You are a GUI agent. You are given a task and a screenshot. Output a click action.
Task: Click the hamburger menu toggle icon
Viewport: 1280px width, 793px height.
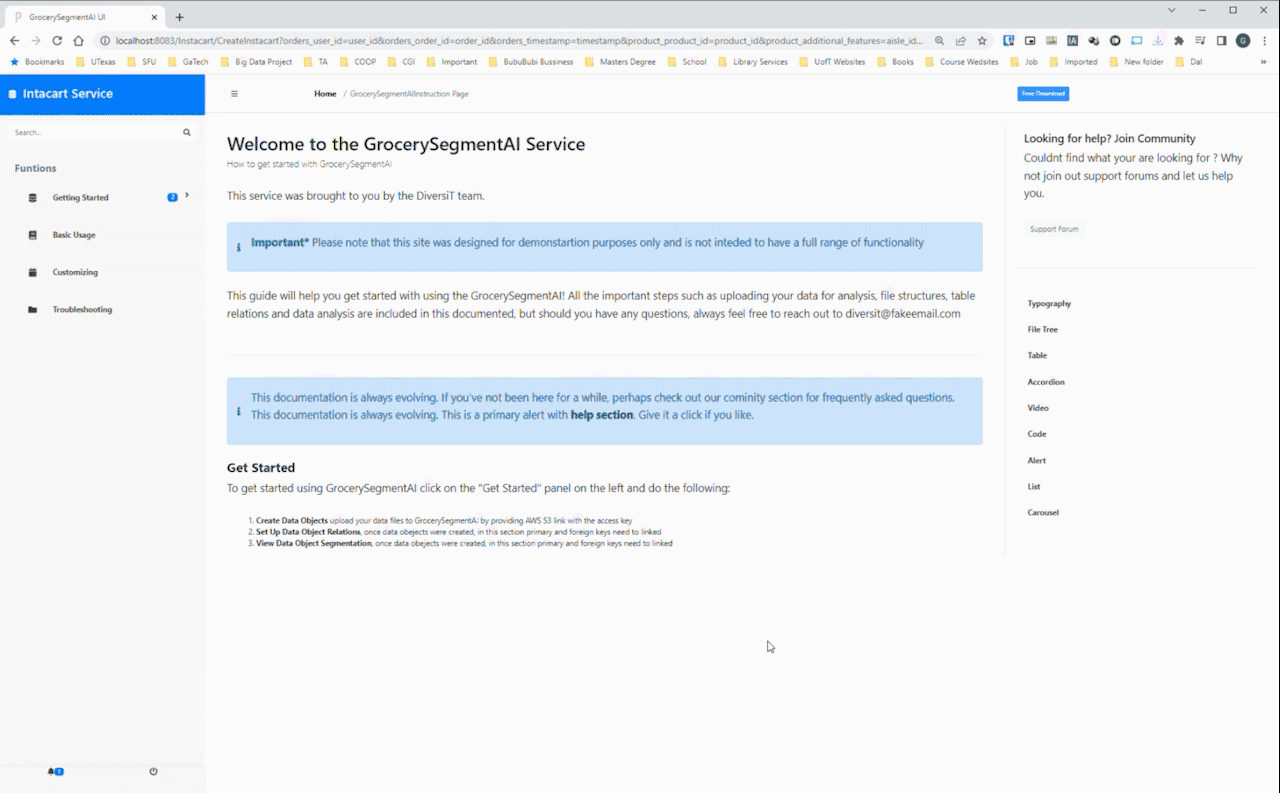pos(234,94)
